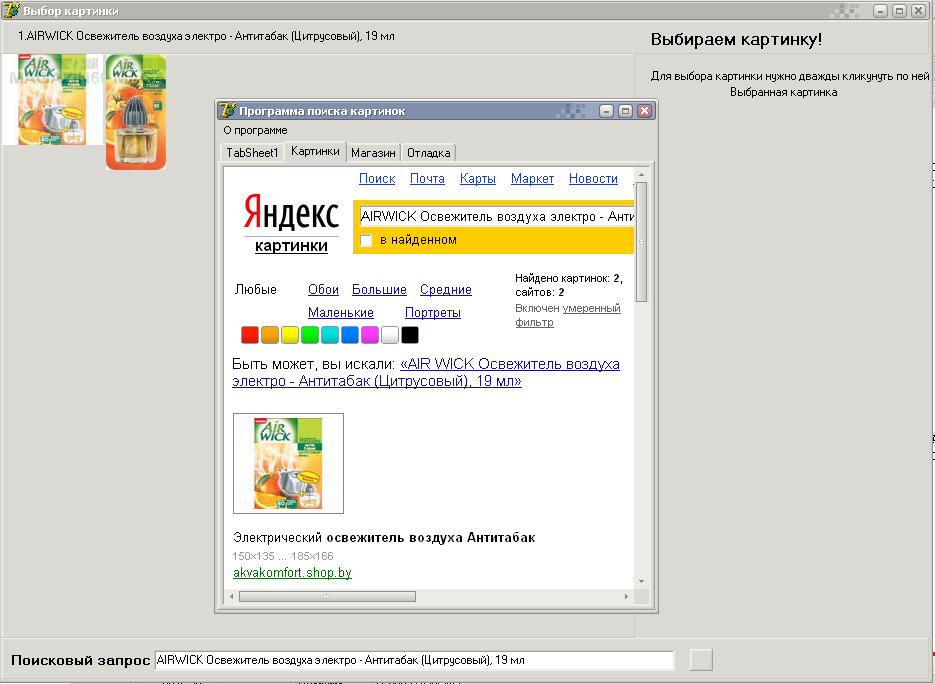935x684 pixels.
Task: Pick the white color filter swatch
Action: [x=390, y=335]
